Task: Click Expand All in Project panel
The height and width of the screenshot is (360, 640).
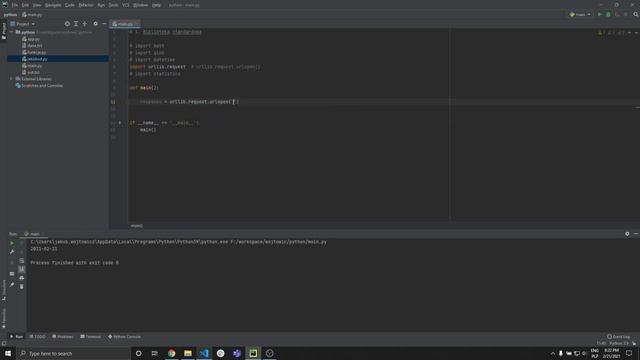Action: pyautogui.click(x=76, y=24)
